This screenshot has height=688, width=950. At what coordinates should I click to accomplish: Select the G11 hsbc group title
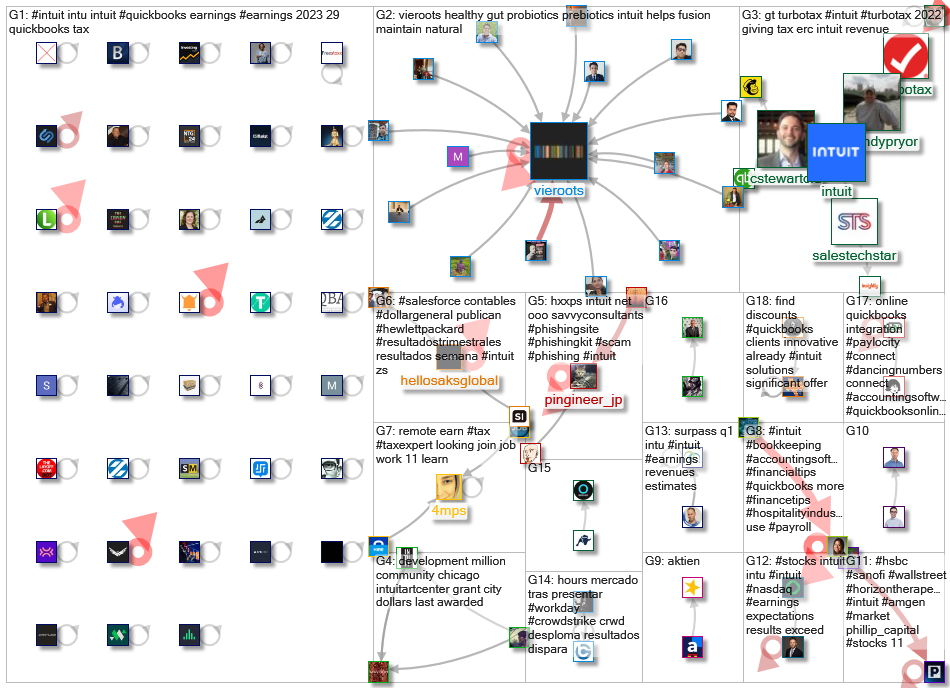pyautogui.click(x=895, y=602)
